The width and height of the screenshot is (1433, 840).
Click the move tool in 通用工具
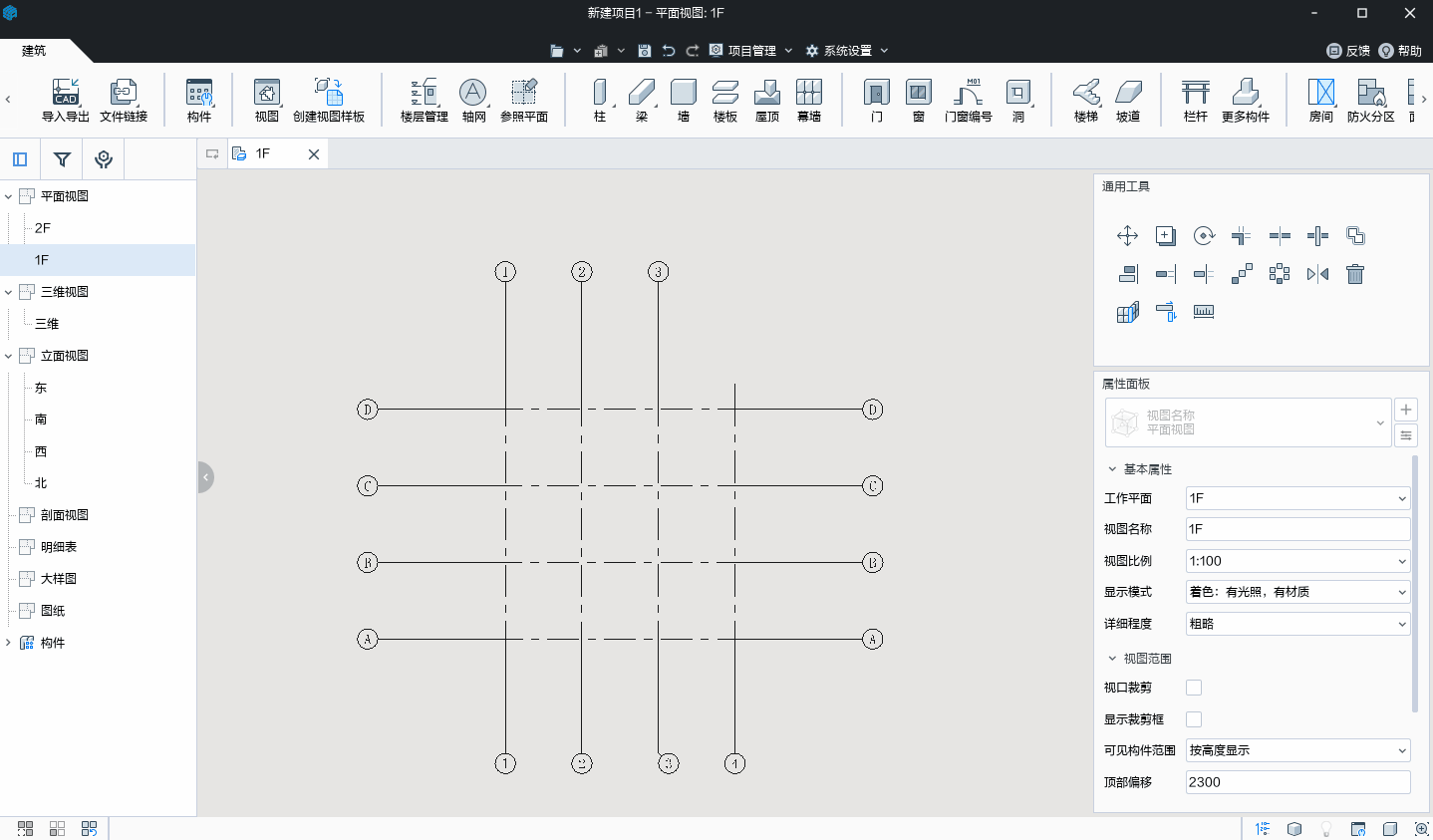click(x=1127, y=236)
